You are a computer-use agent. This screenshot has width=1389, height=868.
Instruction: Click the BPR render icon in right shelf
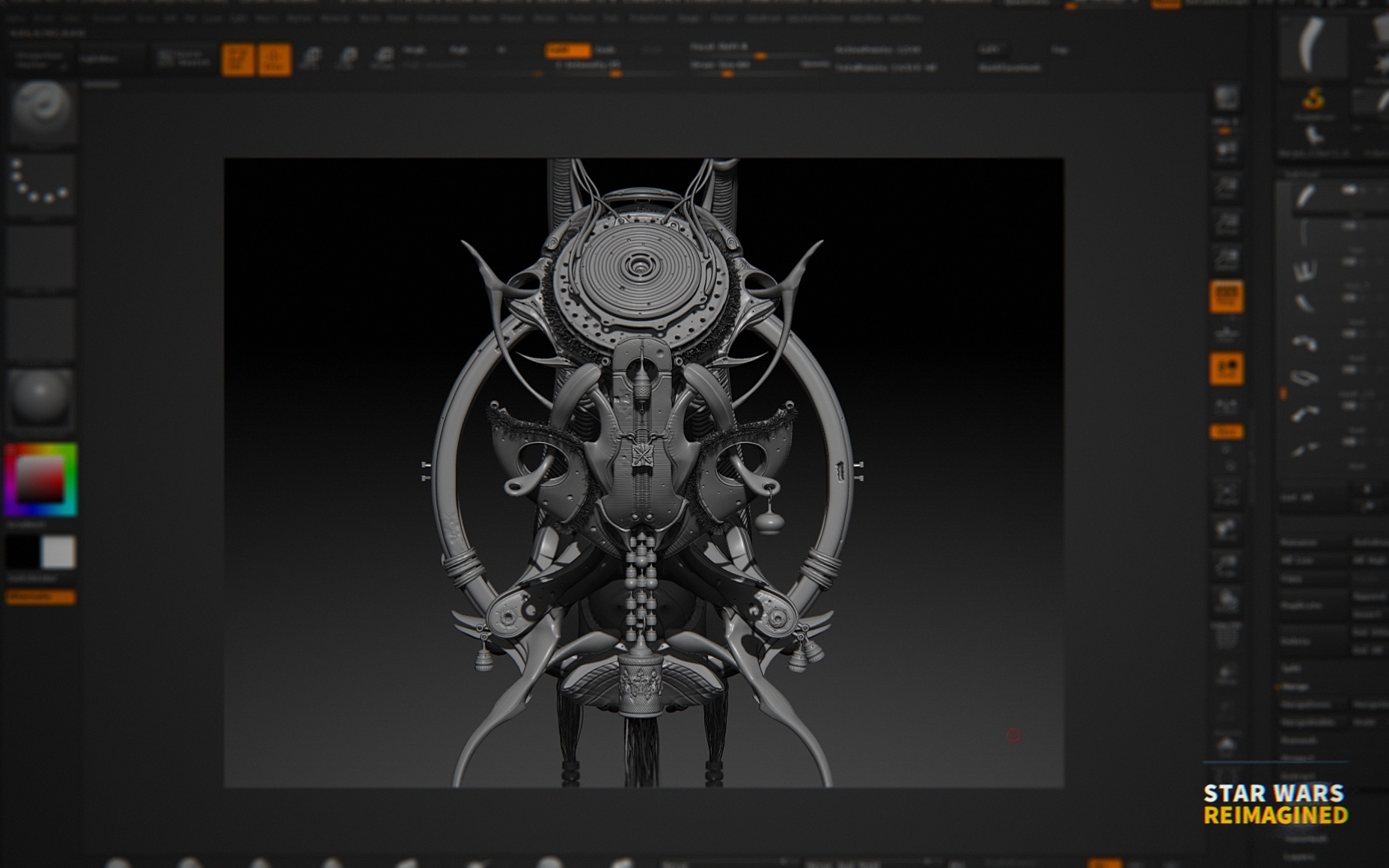point(1226,99)
